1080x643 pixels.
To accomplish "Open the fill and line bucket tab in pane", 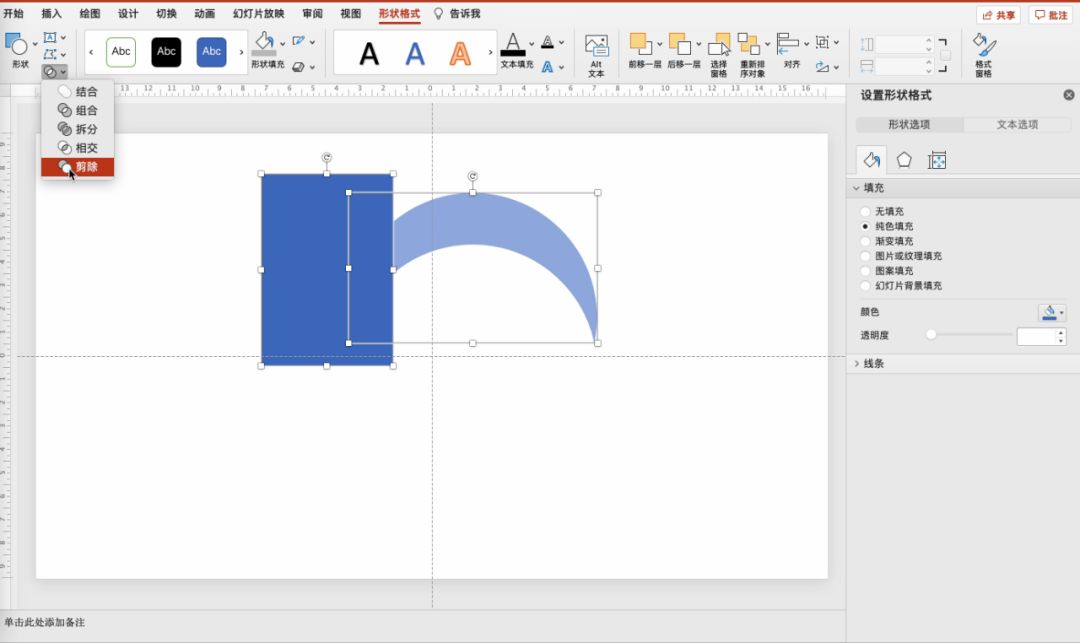I will [x=871, y=160].
